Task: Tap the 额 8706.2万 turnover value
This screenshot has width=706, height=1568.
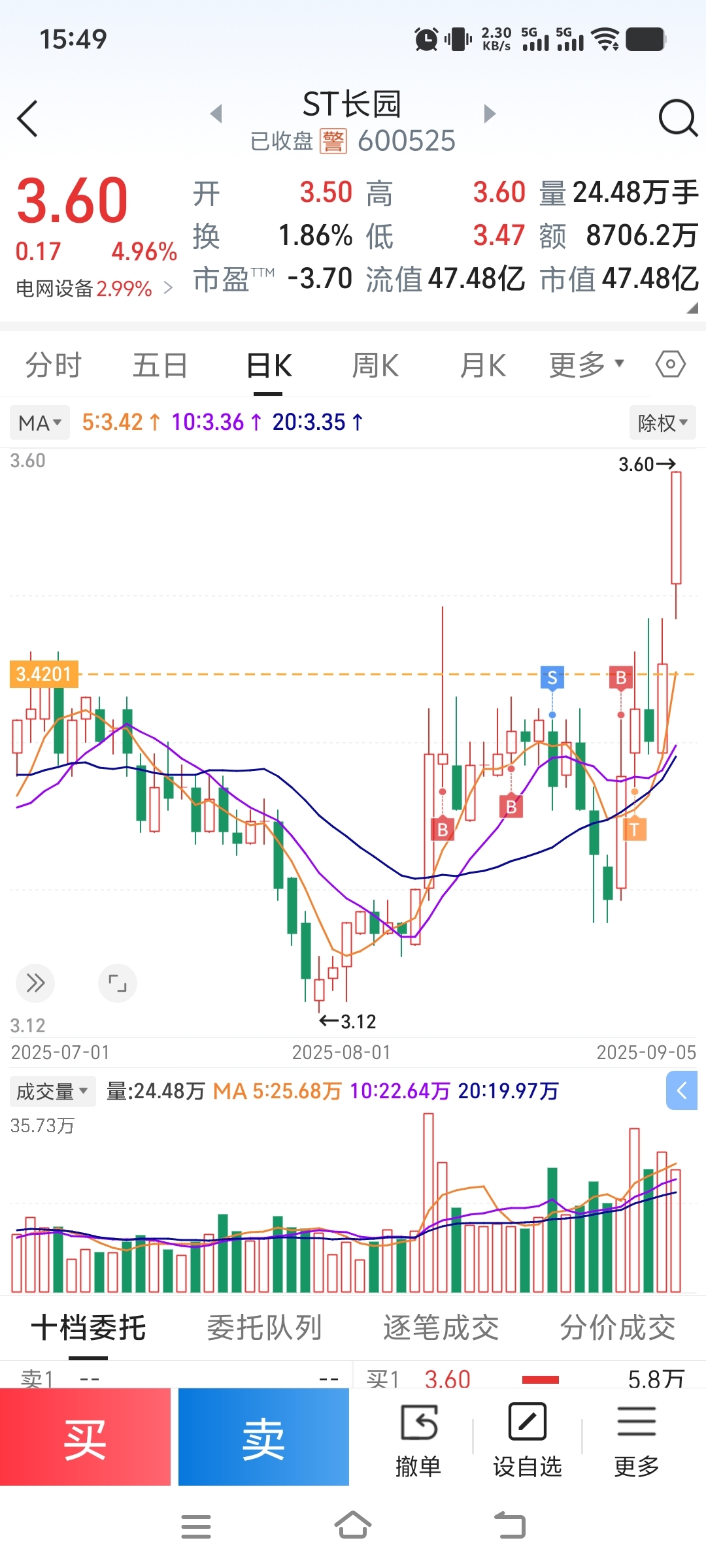Action: (642, 235)
